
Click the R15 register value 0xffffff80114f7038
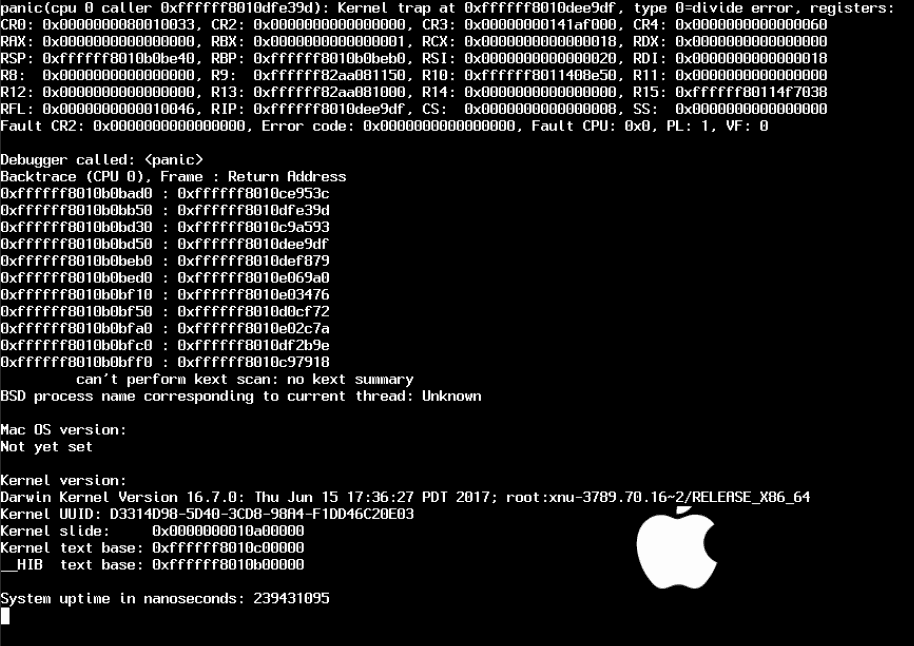751,93
